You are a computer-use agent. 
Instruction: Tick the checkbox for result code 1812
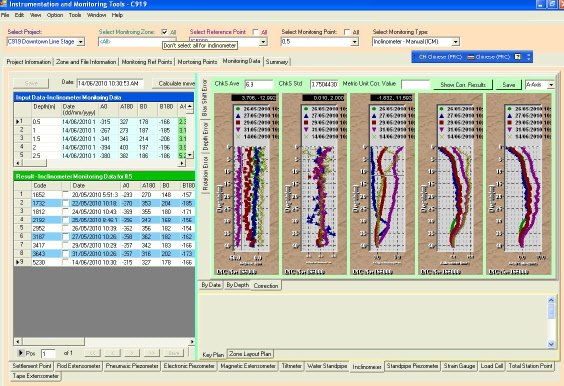pyautogui.click(x=65, y=212)
